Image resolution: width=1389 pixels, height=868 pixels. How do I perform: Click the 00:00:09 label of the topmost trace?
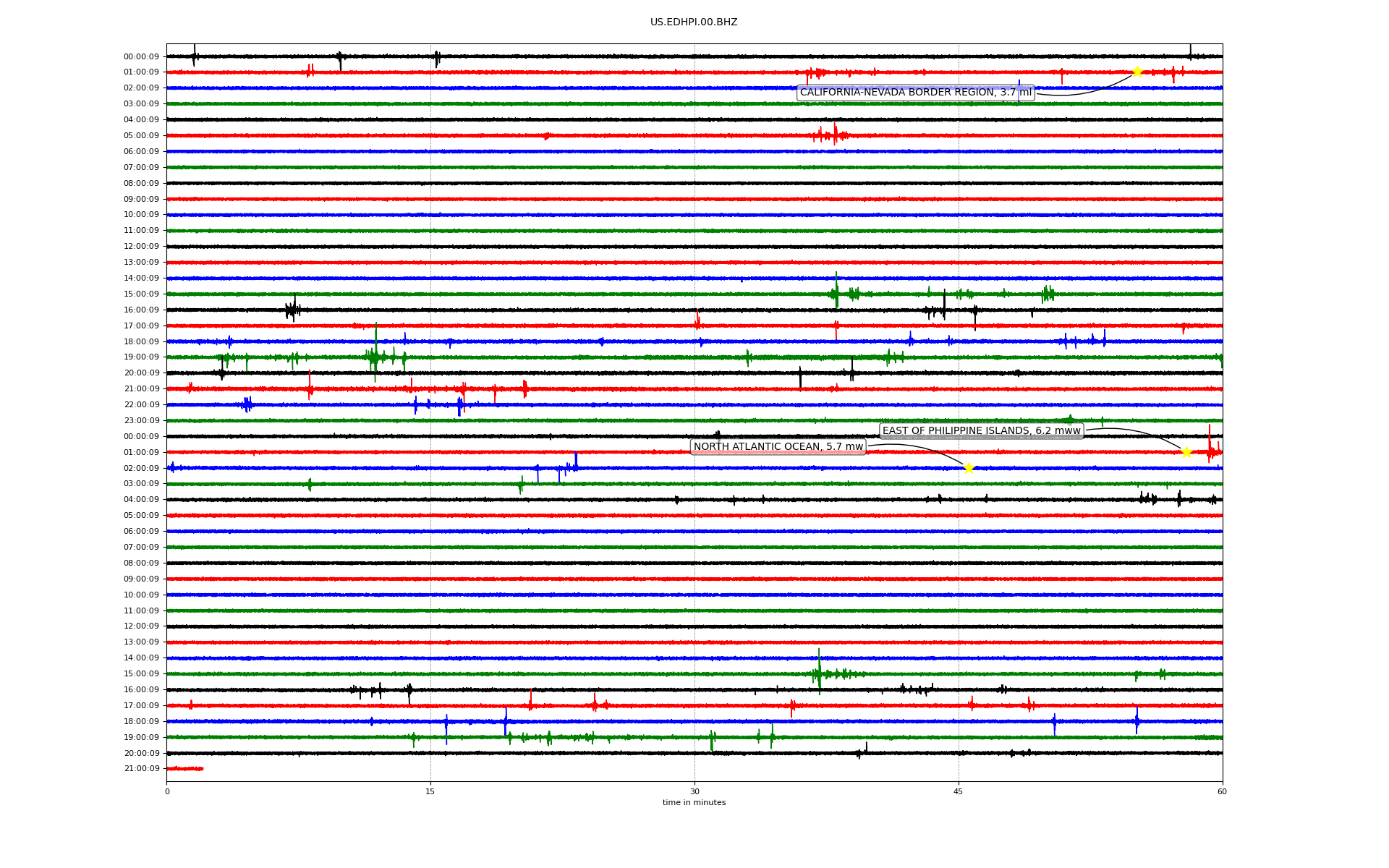pos(141,56)
